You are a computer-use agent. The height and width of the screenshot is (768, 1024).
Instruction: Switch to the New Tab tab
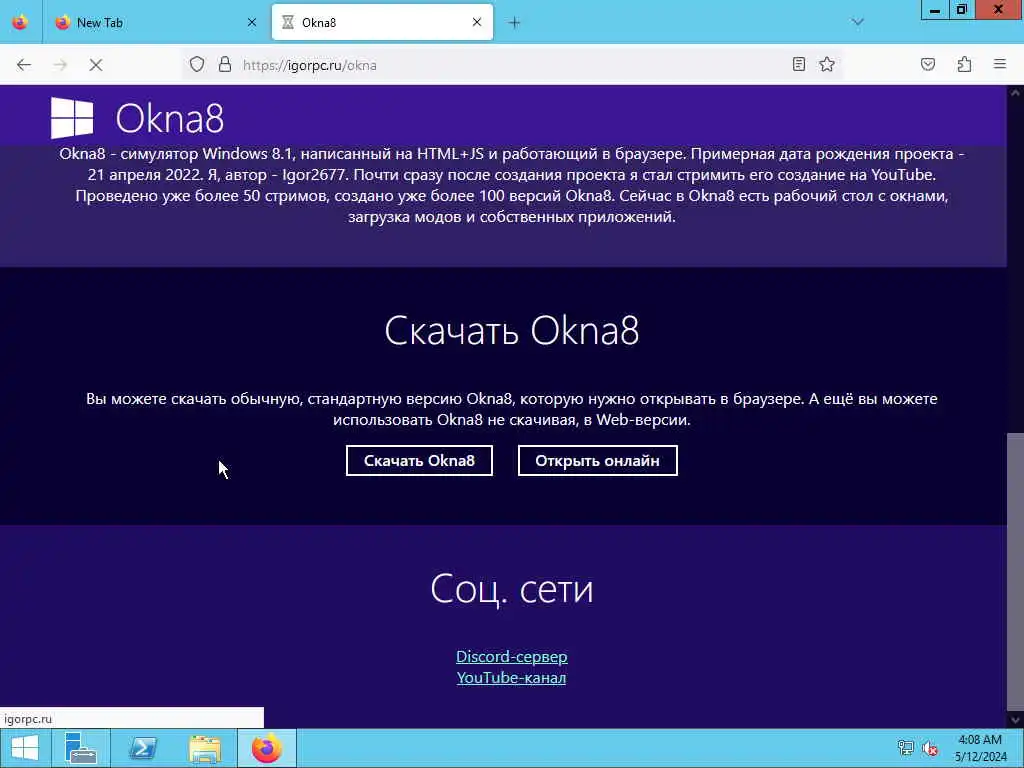click(157, 22)
